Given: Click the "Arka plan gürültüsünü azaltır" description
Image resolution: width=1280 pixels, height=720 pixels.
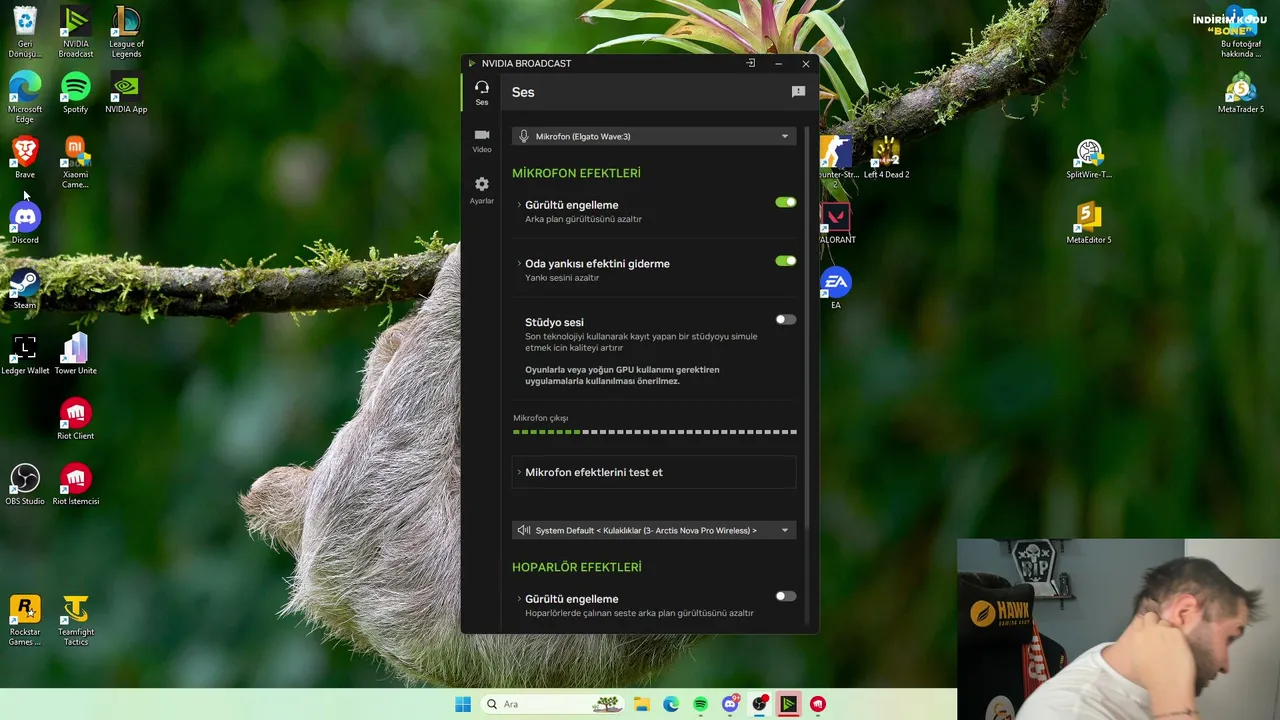Looking at the screenshot, I should point(583,219).
